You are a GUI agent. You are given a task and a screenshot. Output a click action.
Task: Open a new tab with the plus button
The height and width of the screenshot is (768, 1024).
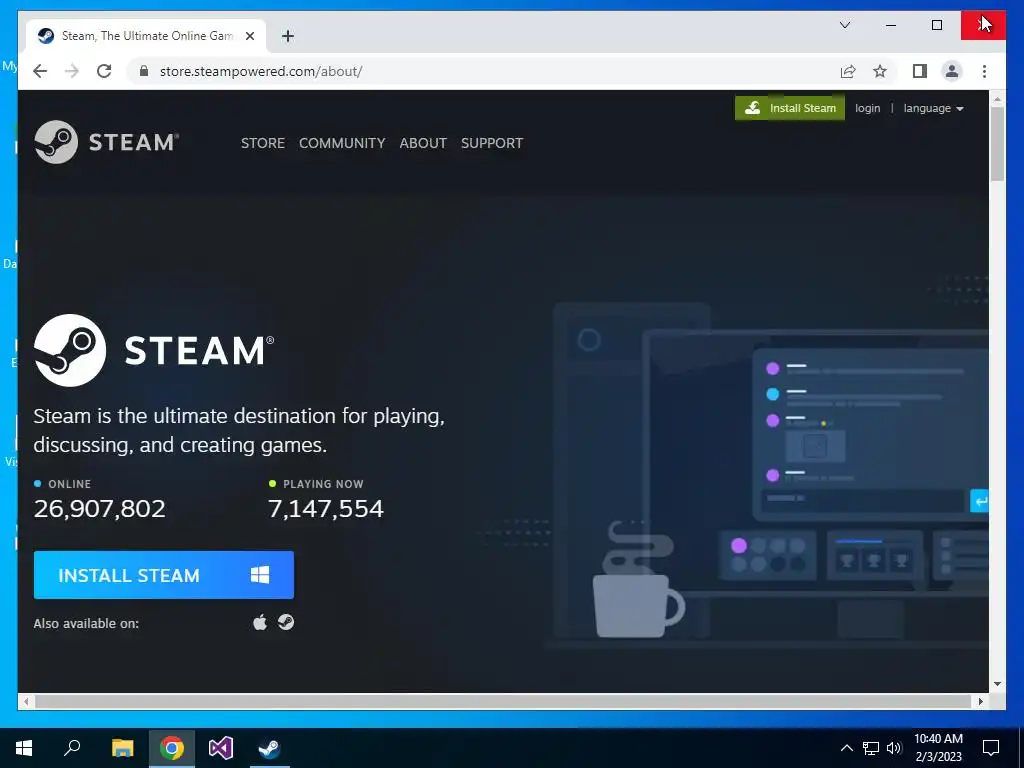point(288,36)
